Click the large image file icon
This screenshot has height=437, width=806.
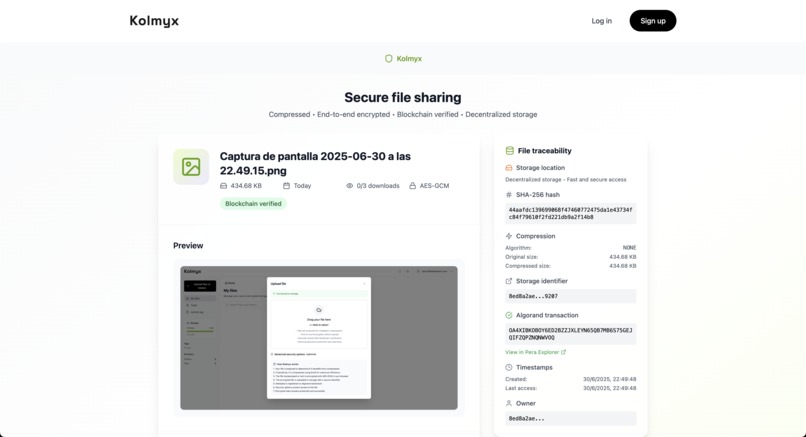191,167
